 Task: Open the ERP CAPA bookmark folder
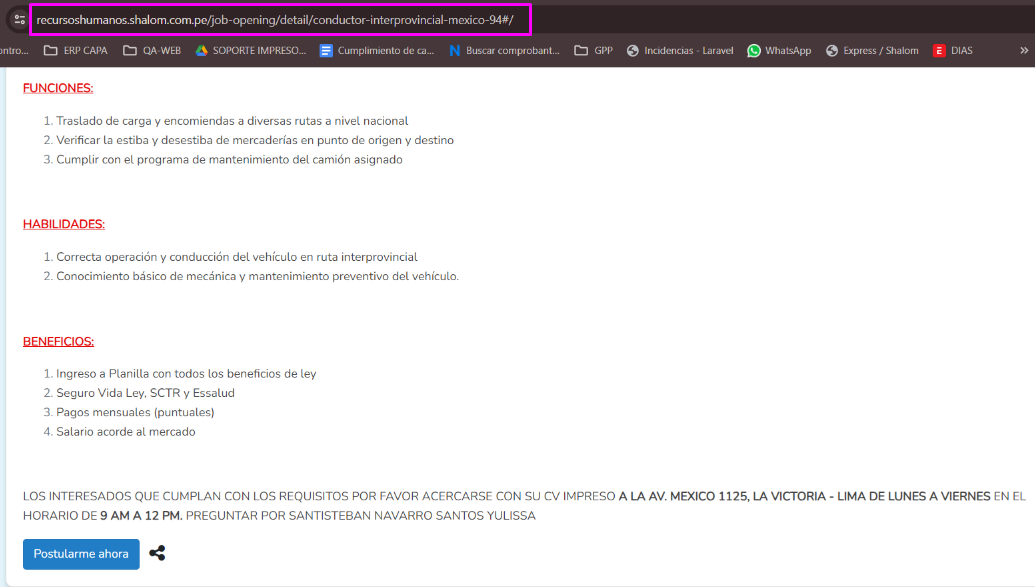point(76,50)
